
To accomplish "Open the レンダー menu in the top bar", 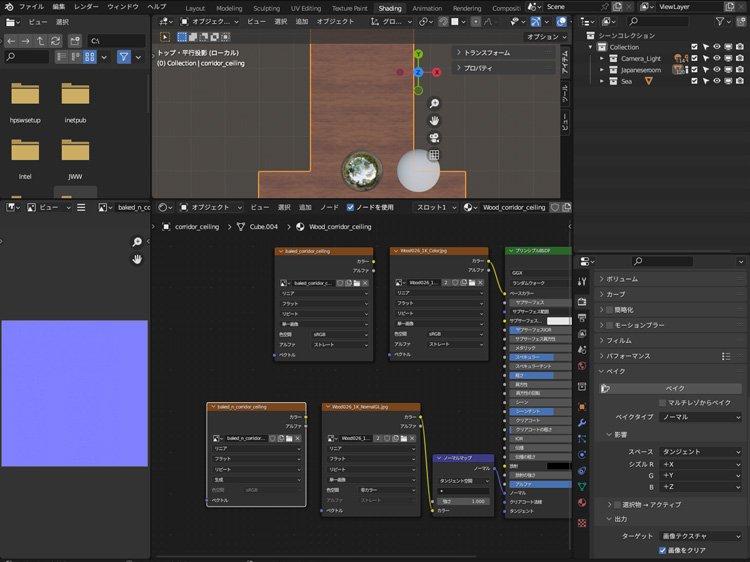I will [86, 7].
